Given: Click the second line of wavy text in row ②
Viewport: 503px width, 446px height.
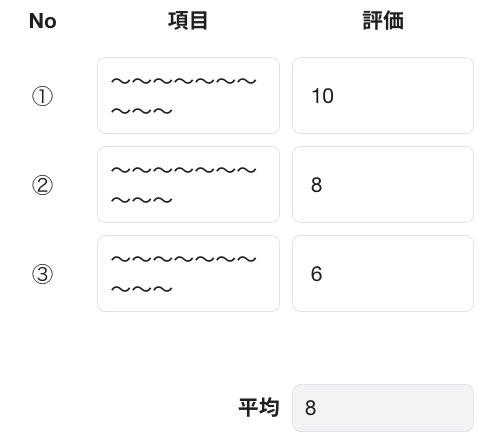Looking at the screenshot, I should (x=142, y=200).
